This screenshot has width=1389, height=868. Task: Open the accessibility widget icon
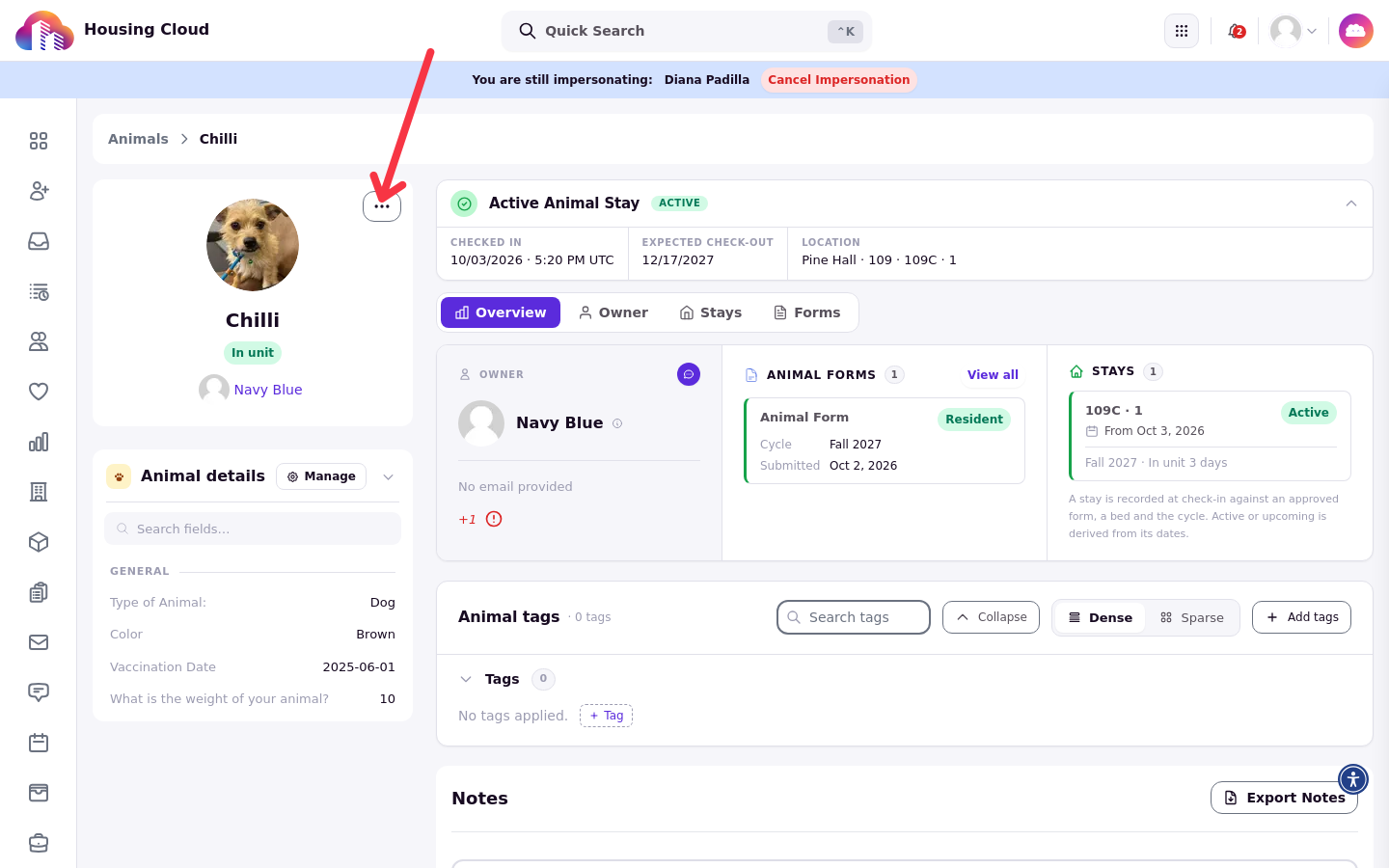click(1353, 779)
